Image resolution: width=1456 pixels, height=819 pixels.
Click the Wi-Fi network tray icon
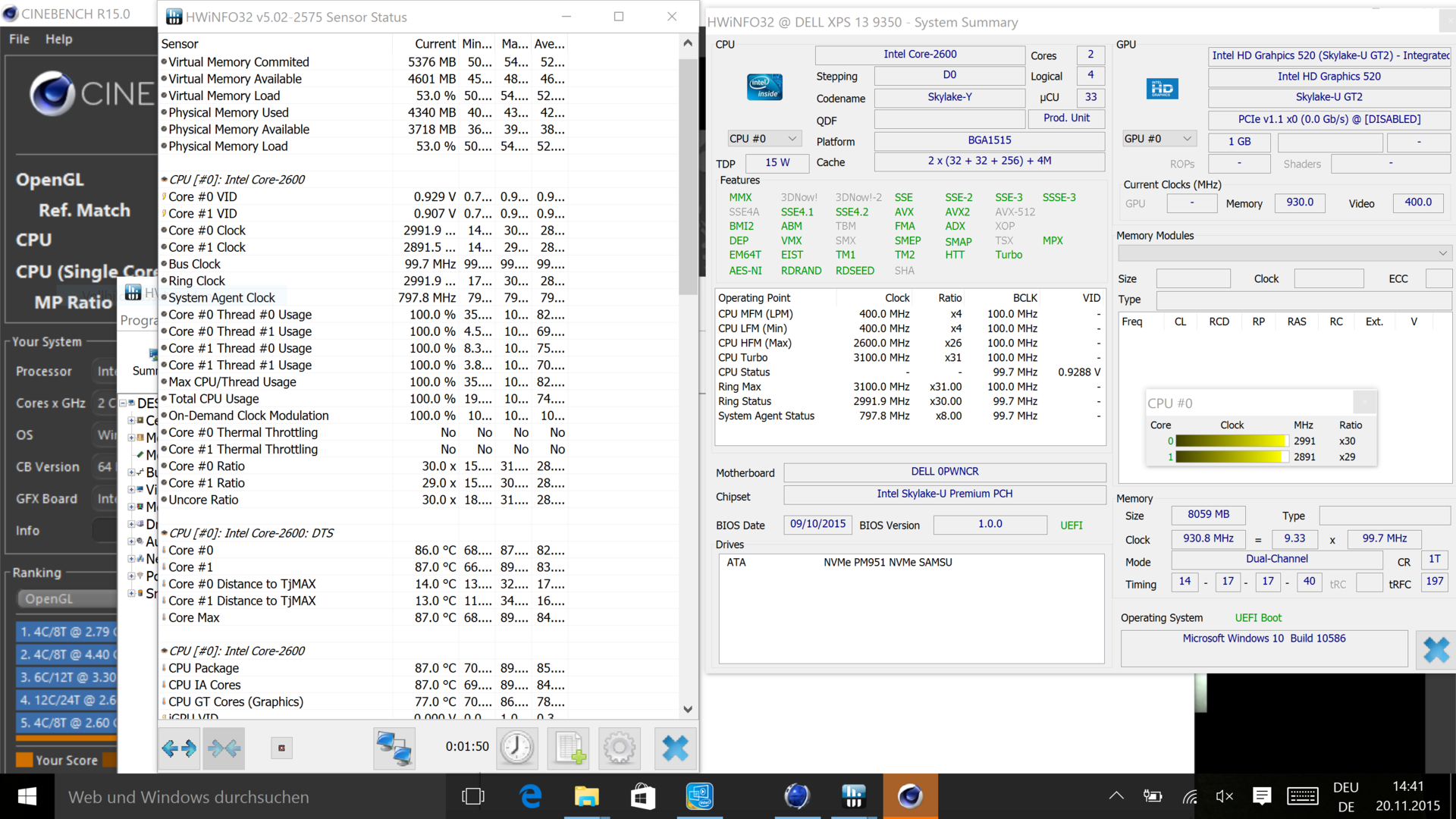pyautogui.click(x=1189, y=795)
